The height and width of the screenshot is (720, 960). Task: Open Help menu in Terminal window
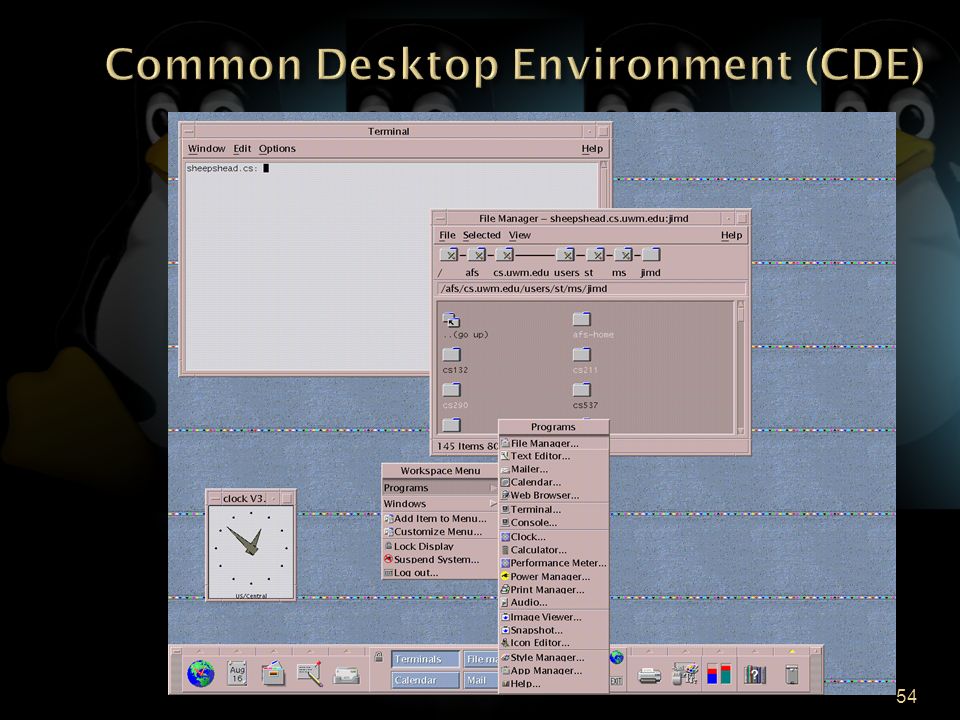[592, 149]
